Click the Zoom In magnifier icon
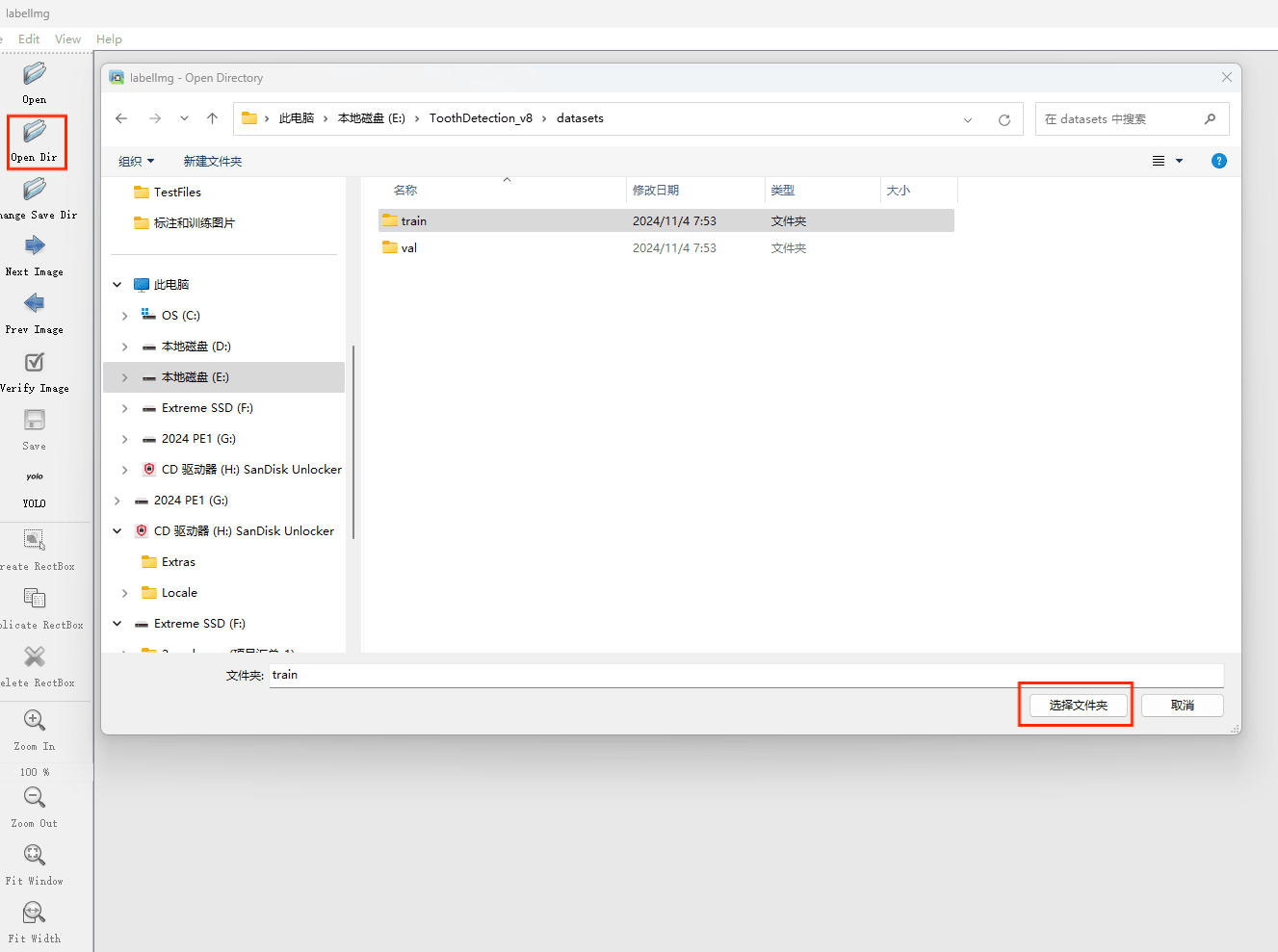 35,720
